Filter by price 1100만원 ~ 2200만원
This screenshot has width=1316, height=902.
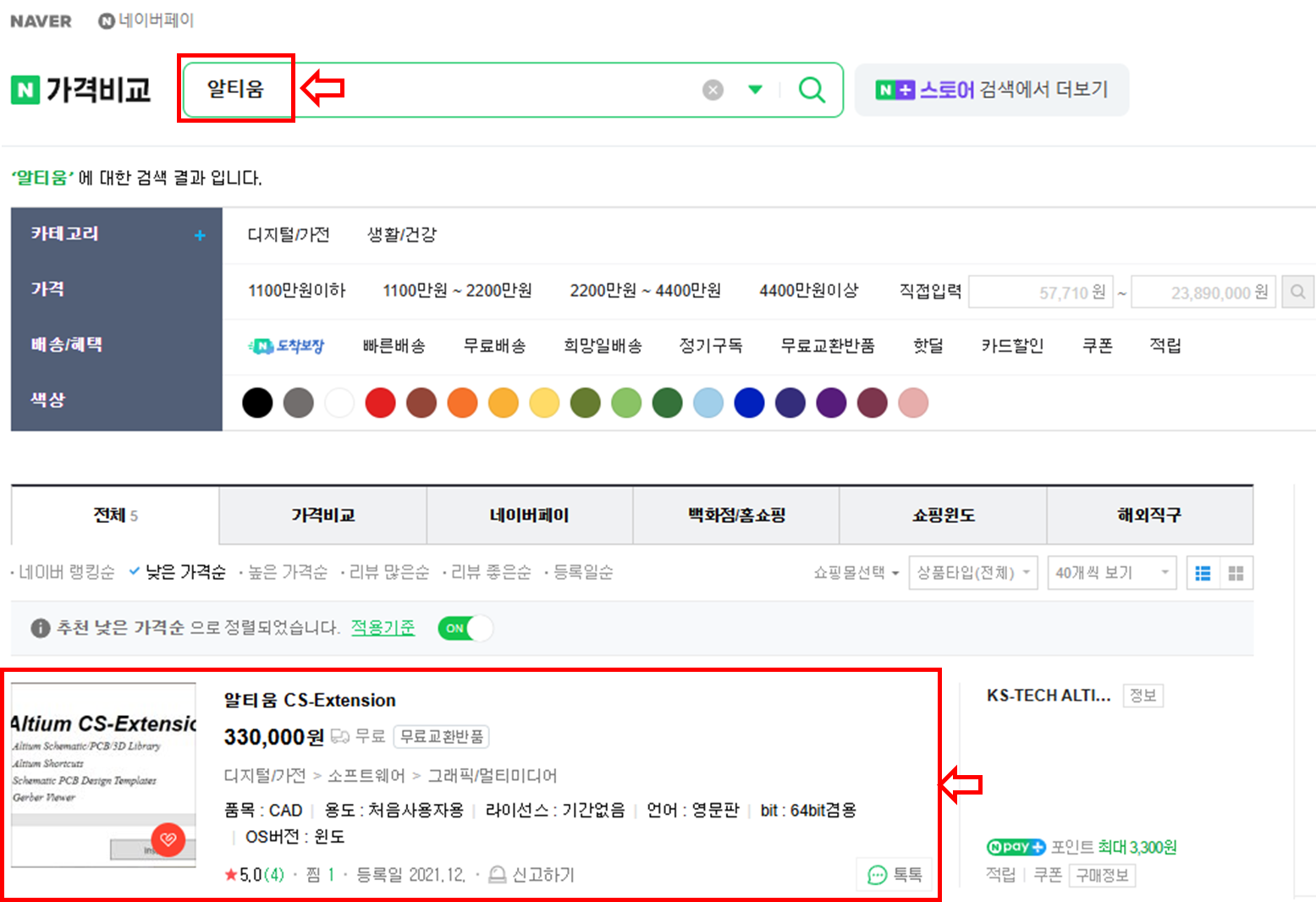click(457, 290)
